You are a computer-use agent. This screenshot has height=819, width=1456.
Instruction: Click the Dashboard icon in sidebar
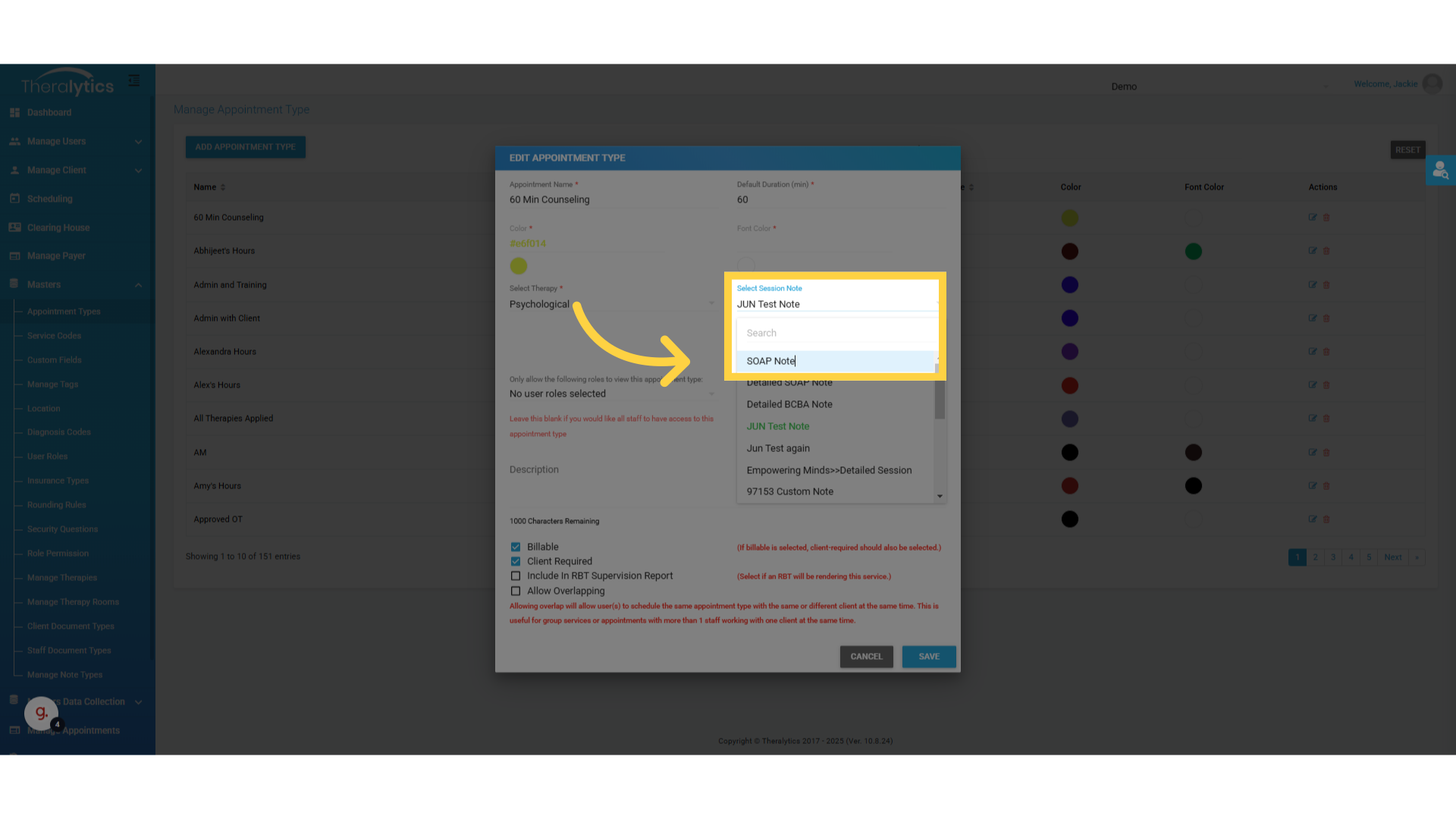point(14,112)
